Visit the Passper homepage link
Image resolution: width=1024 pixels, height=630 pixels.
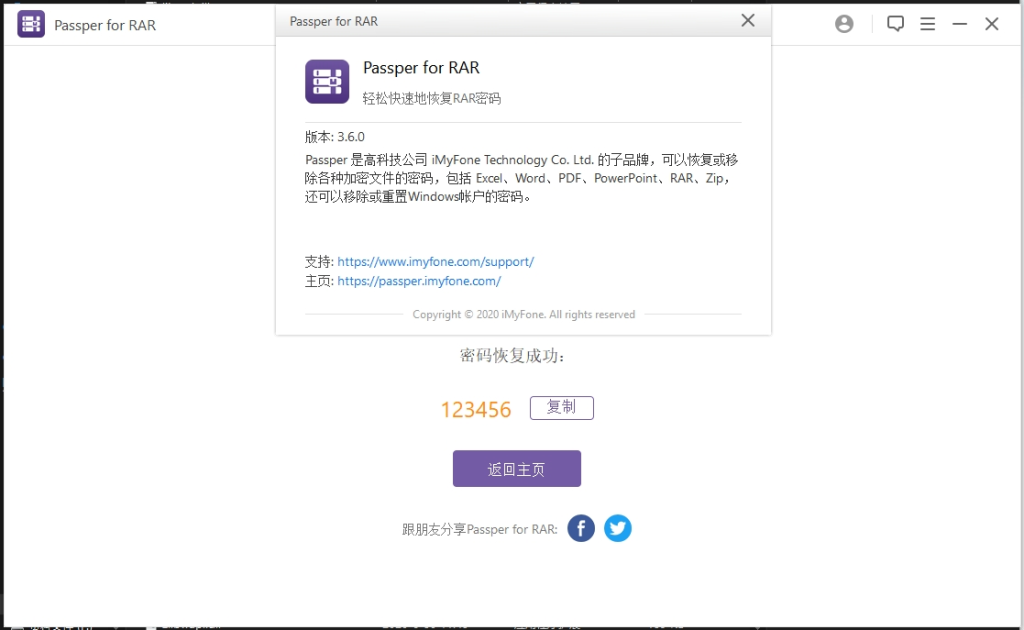(x=418, y=281)
